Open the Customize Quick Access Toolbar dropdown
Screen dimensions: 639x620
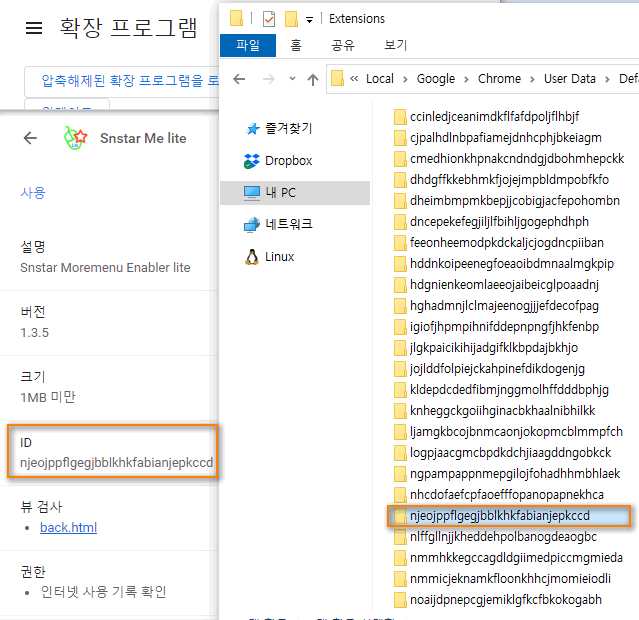tap(310, 20)
